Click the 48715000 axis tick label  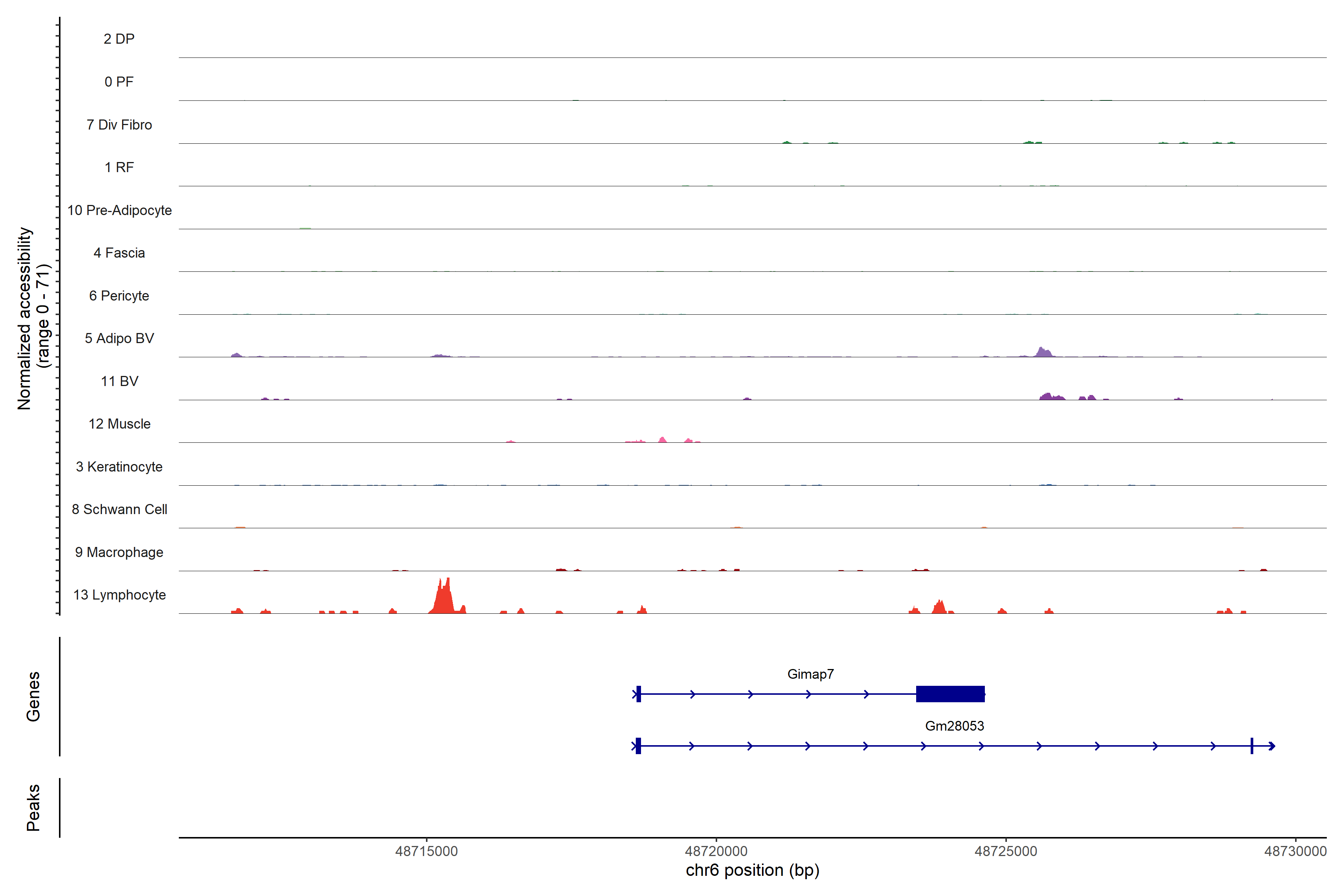[426, 851]
